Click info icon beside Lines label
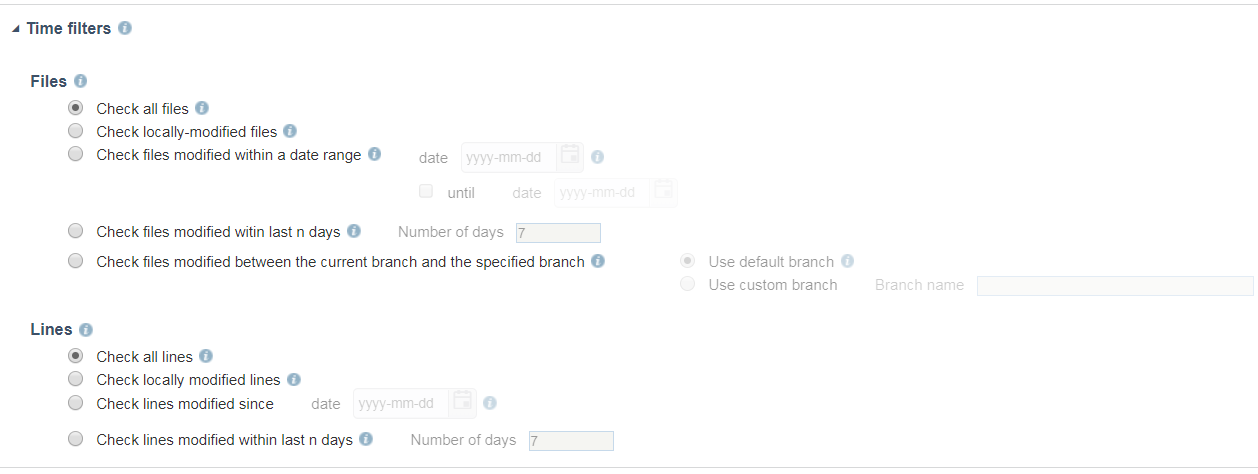The width and height of the screenshot is (1258, 474). (x=86, y=330)
